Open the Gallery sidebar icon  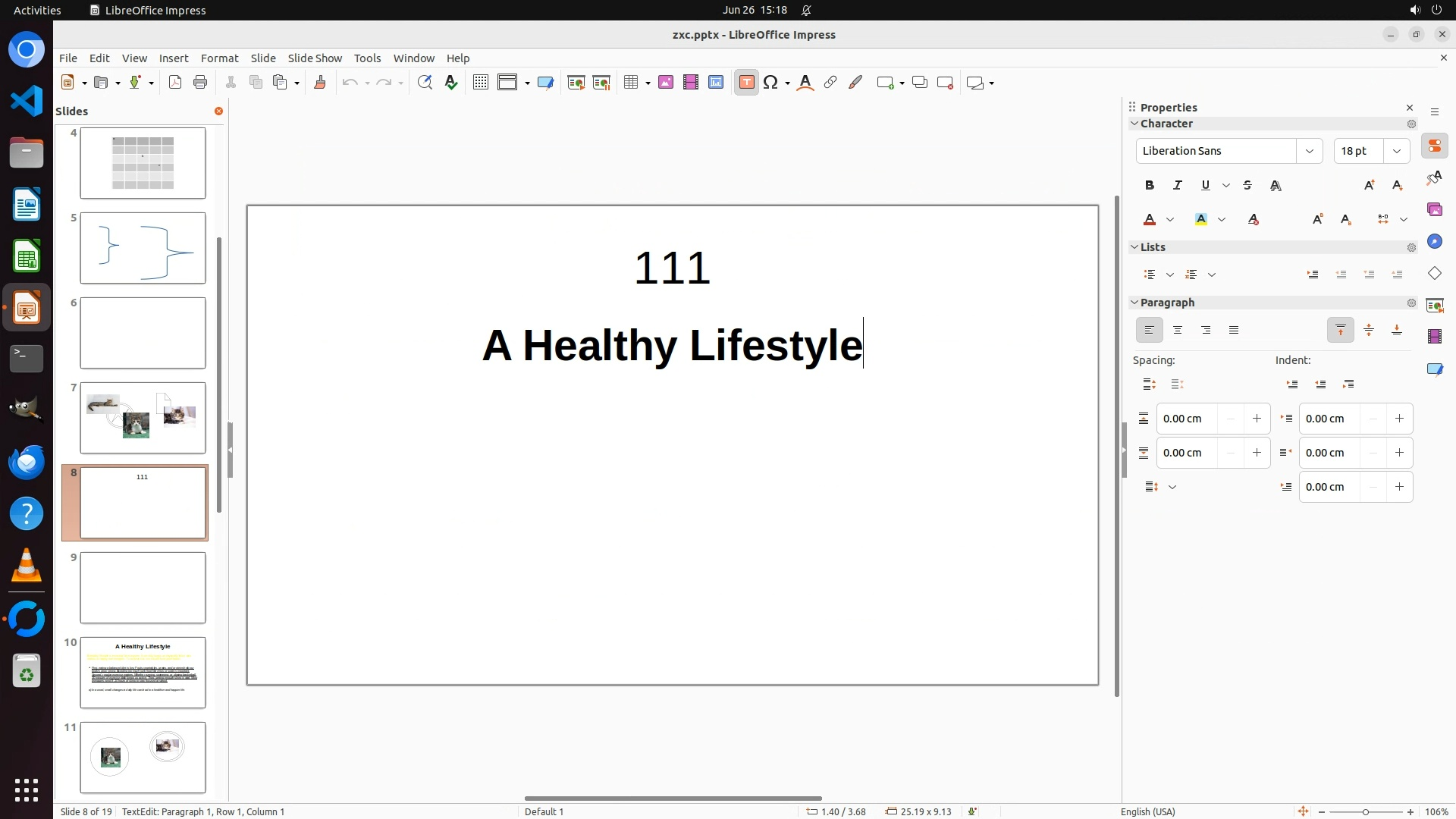[x=1434, y=210]
